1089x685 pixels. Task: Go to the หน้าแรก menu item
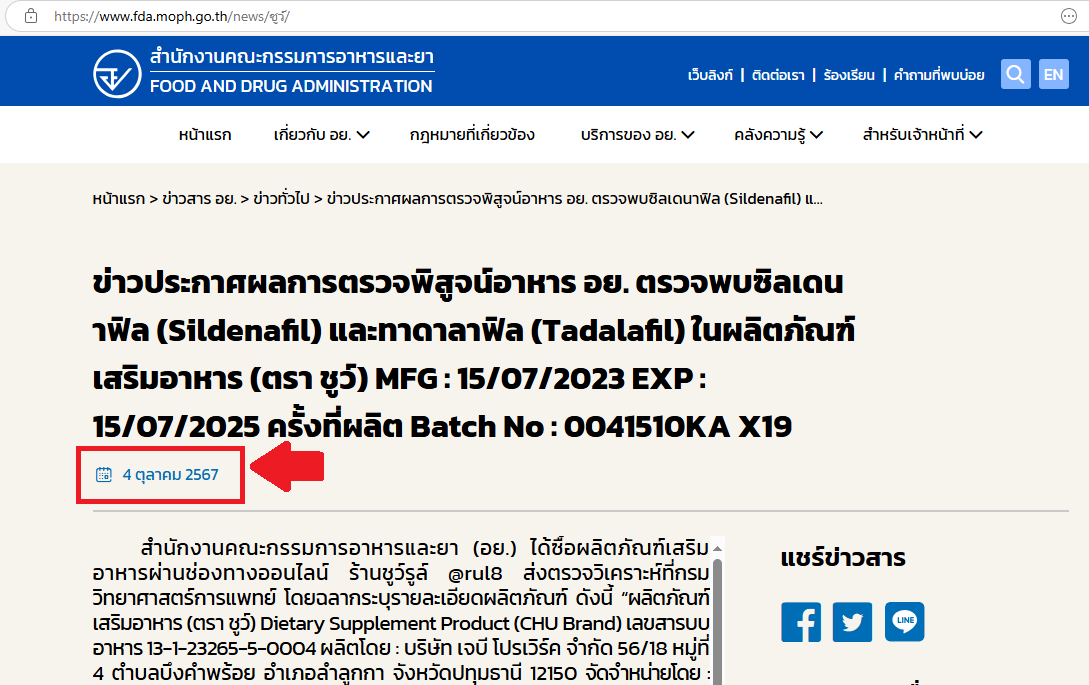click(205, 135)
